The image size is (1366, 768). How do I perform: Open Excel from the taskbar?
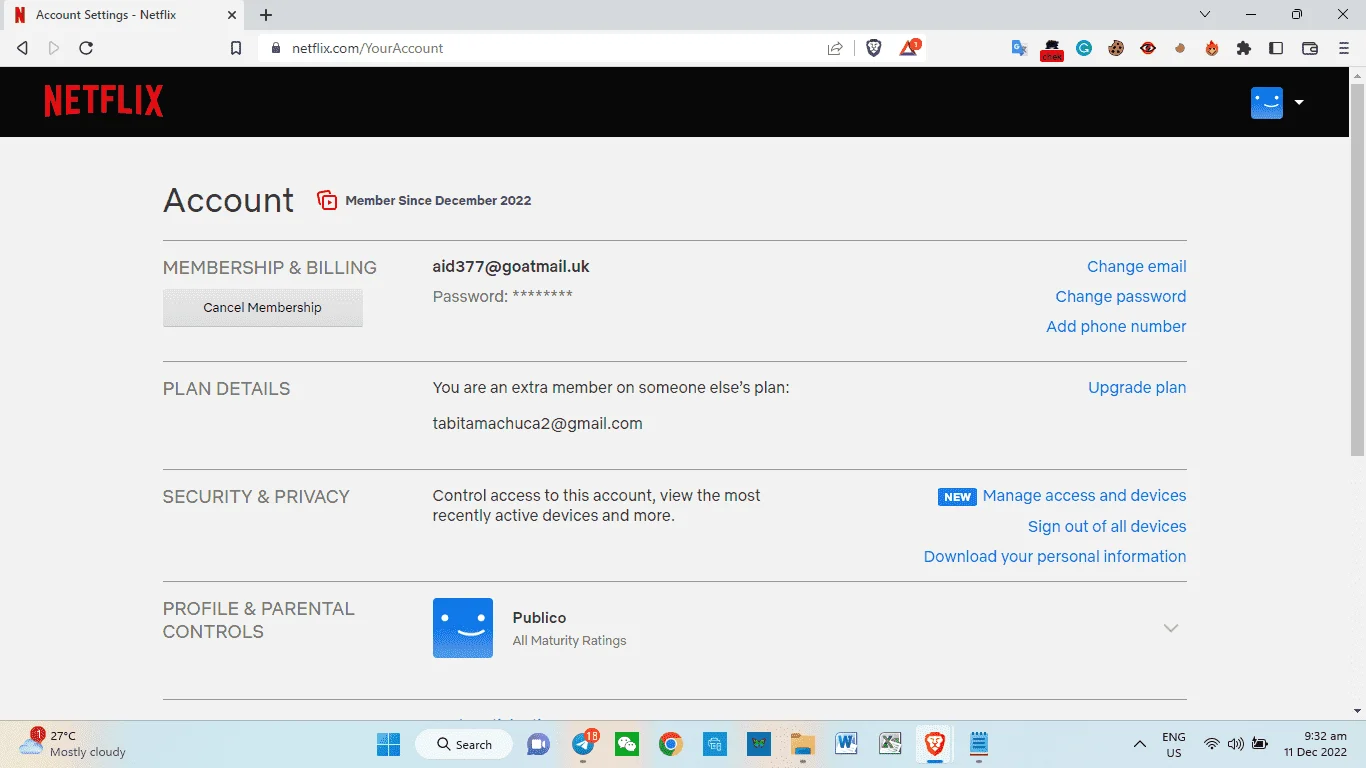(890, 744)
